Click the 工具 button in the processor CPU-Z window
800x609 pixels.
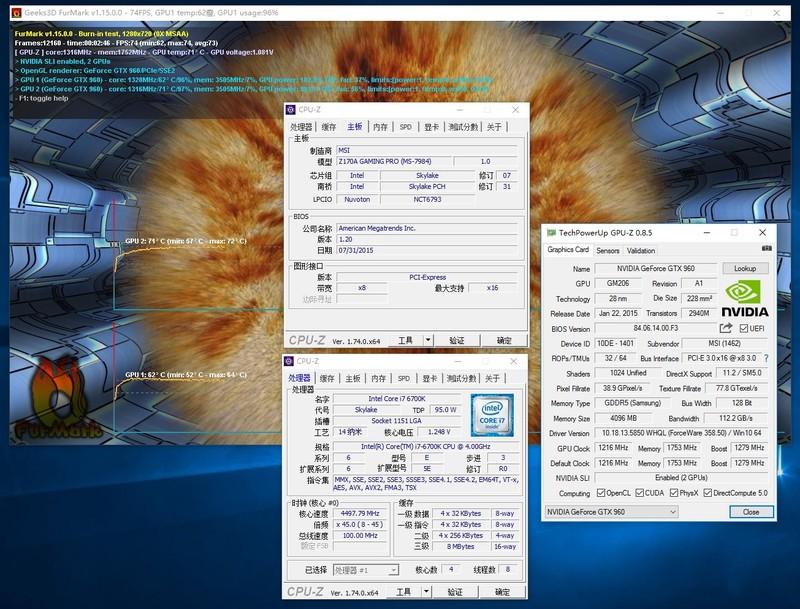[404, 592]
